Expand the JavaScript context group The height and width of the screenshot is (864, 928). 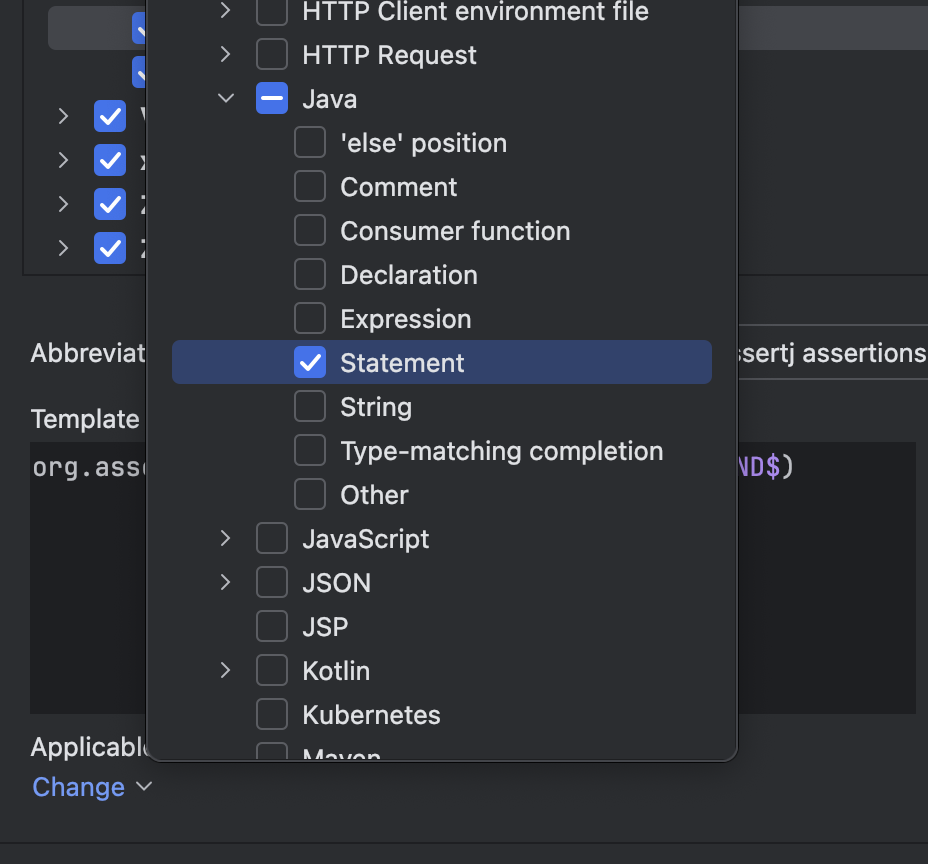pyautogui.click(x=226, y=539)
